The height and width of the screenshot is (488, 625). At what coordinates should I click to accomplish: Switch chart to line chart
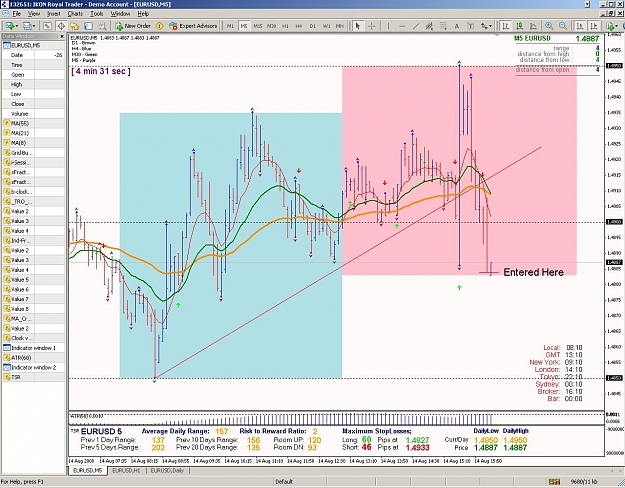click(533, 26)
